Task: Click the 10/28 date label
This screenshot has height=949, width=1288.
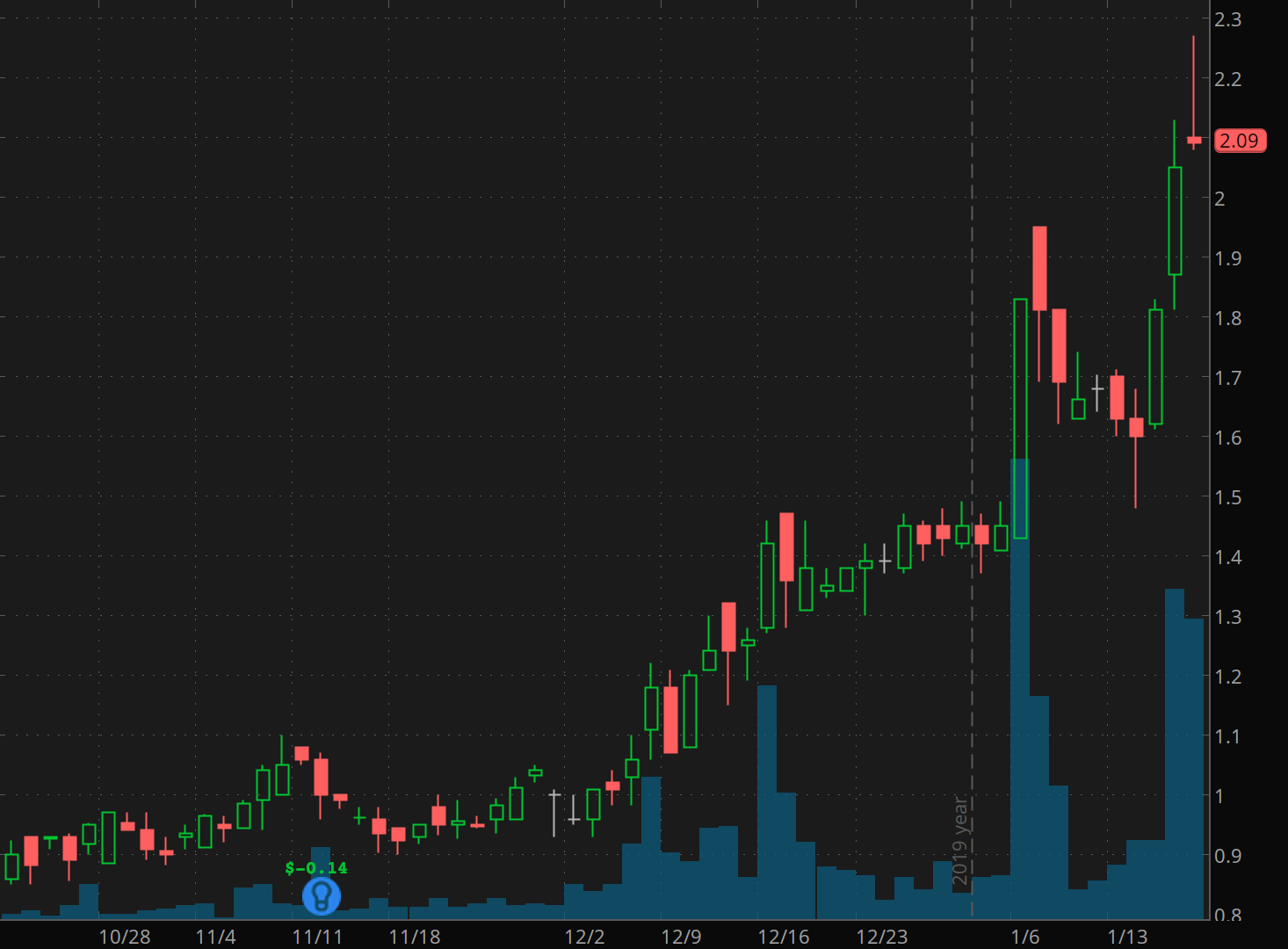Action: 124,937
